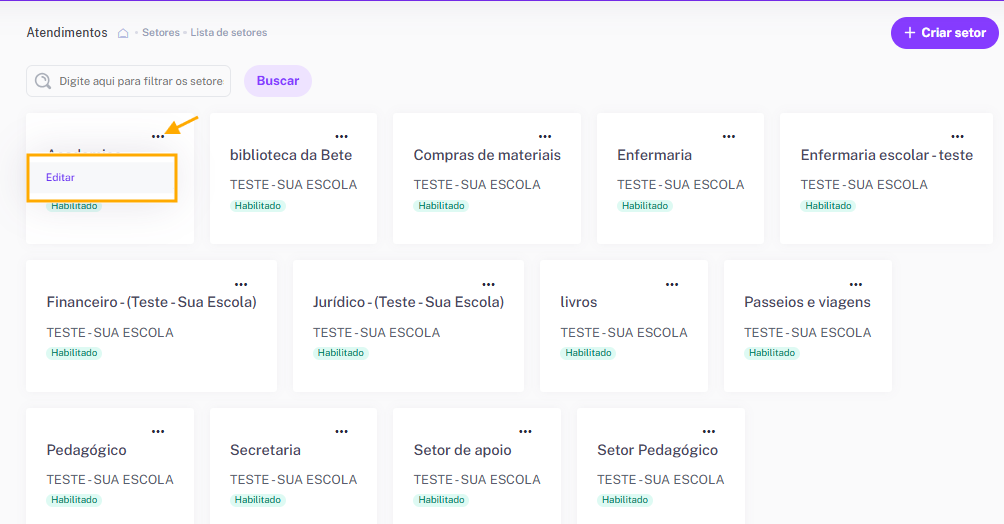Focus the sector filter search field
This screenshot has width=1004, height=524.
pyautogui.click(x=128, y=81)
